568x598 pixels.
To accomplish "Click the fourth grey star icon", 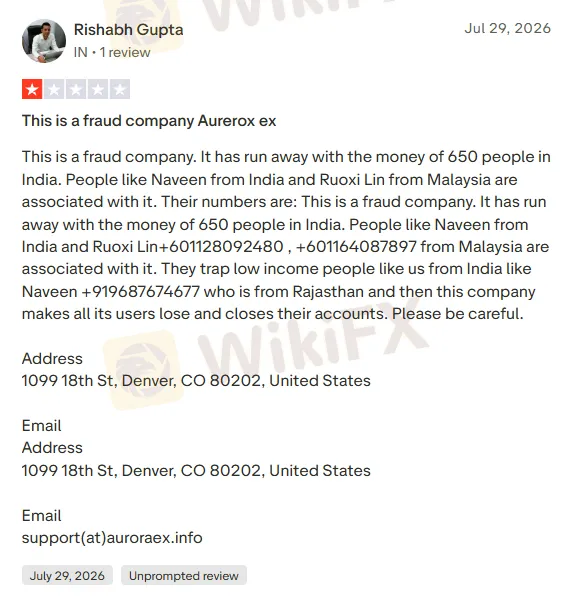I will point(98,89).
